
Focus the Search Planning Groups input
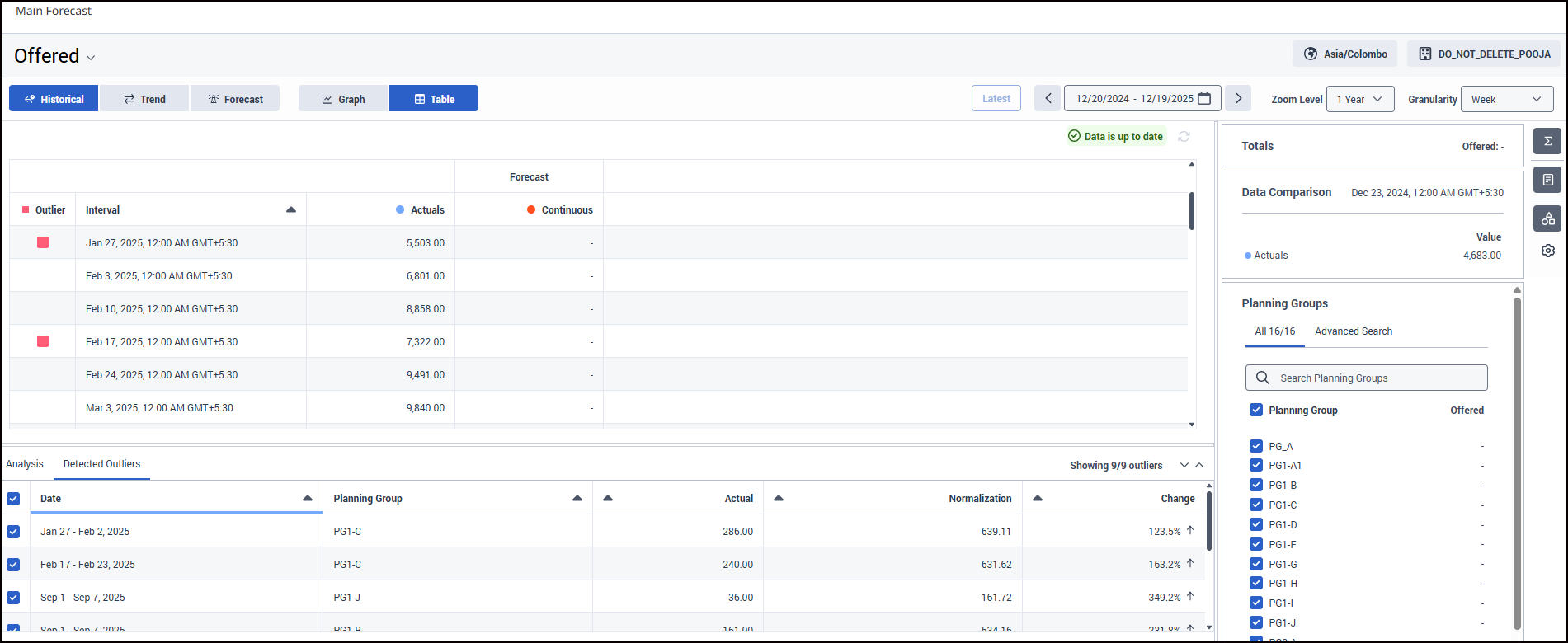(x=1367, y=378)
